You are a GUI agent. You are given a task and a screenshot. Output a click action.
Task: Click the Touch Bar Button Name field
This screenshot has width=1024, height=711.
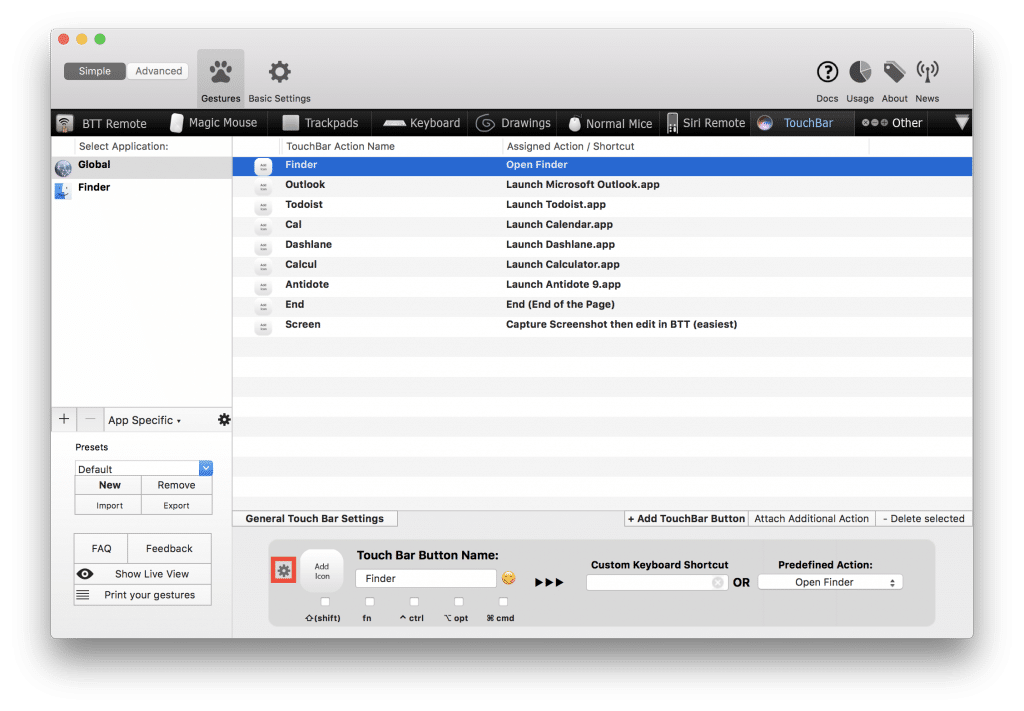point(425,578)
